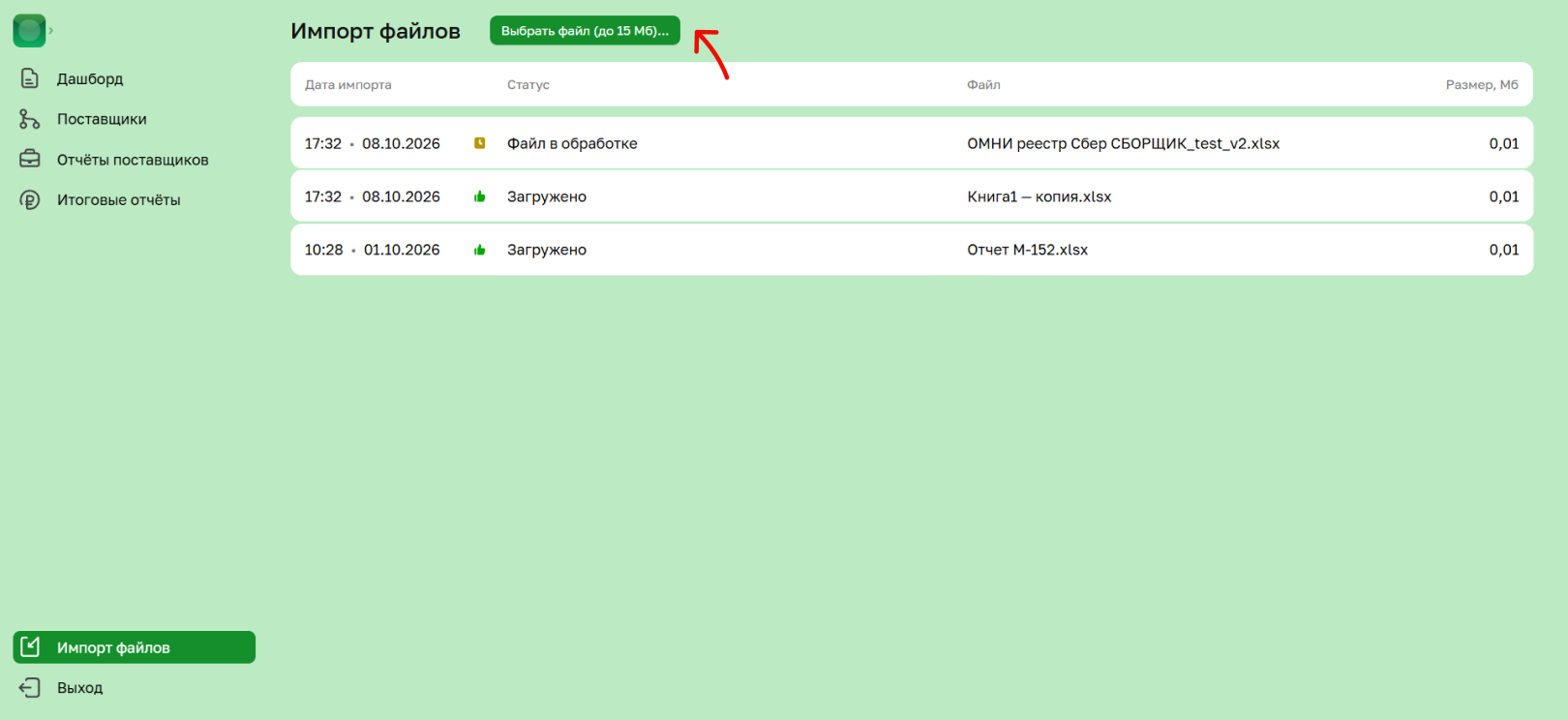Expand the sidebar using the chevron arrow
The height and width of the screenshot is (720, 1568).
pyautogui.click(x=51, y=31)
